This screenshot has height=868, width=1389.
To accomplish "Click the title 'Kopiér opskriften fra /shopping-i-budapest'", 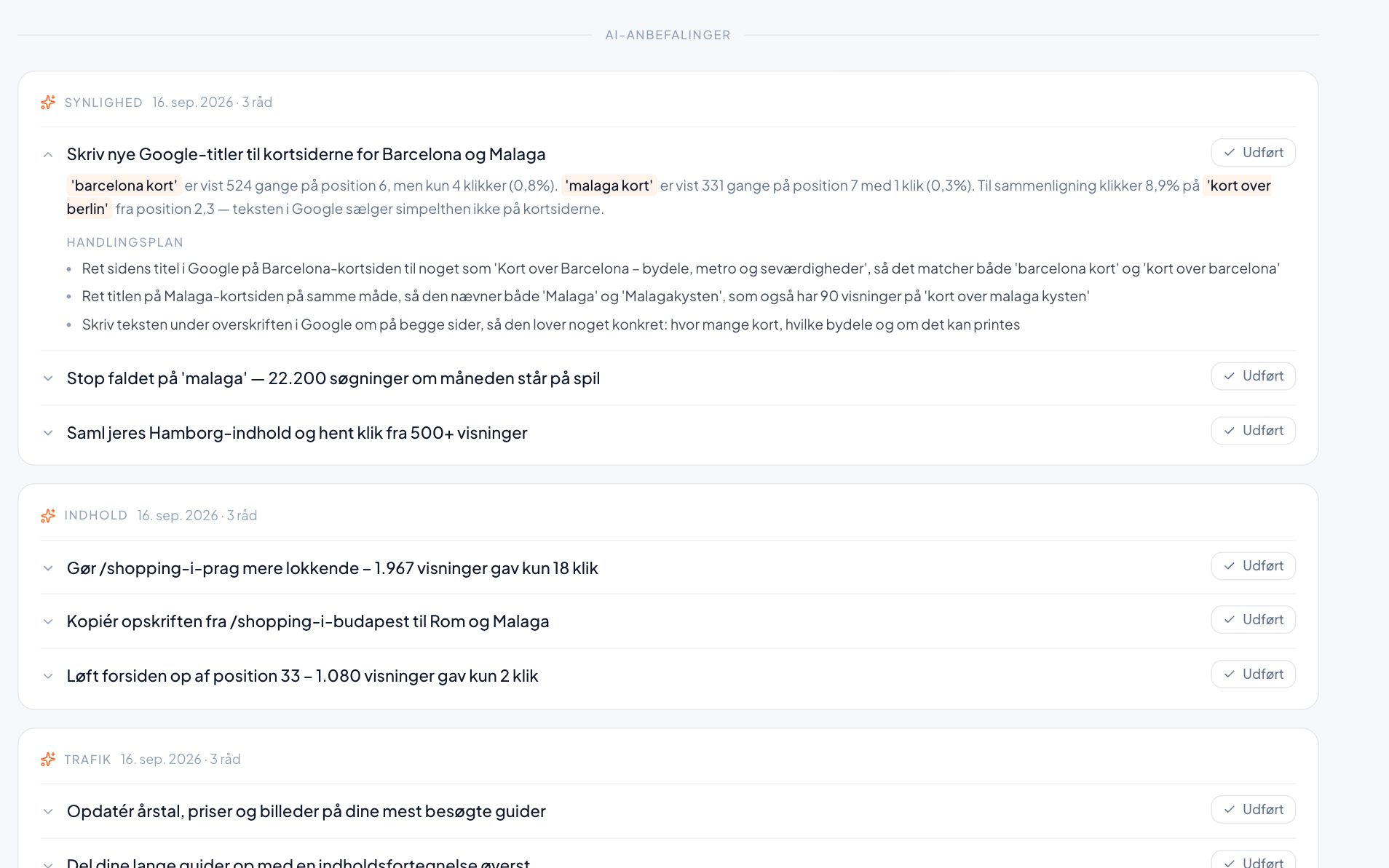I will 308,621.
